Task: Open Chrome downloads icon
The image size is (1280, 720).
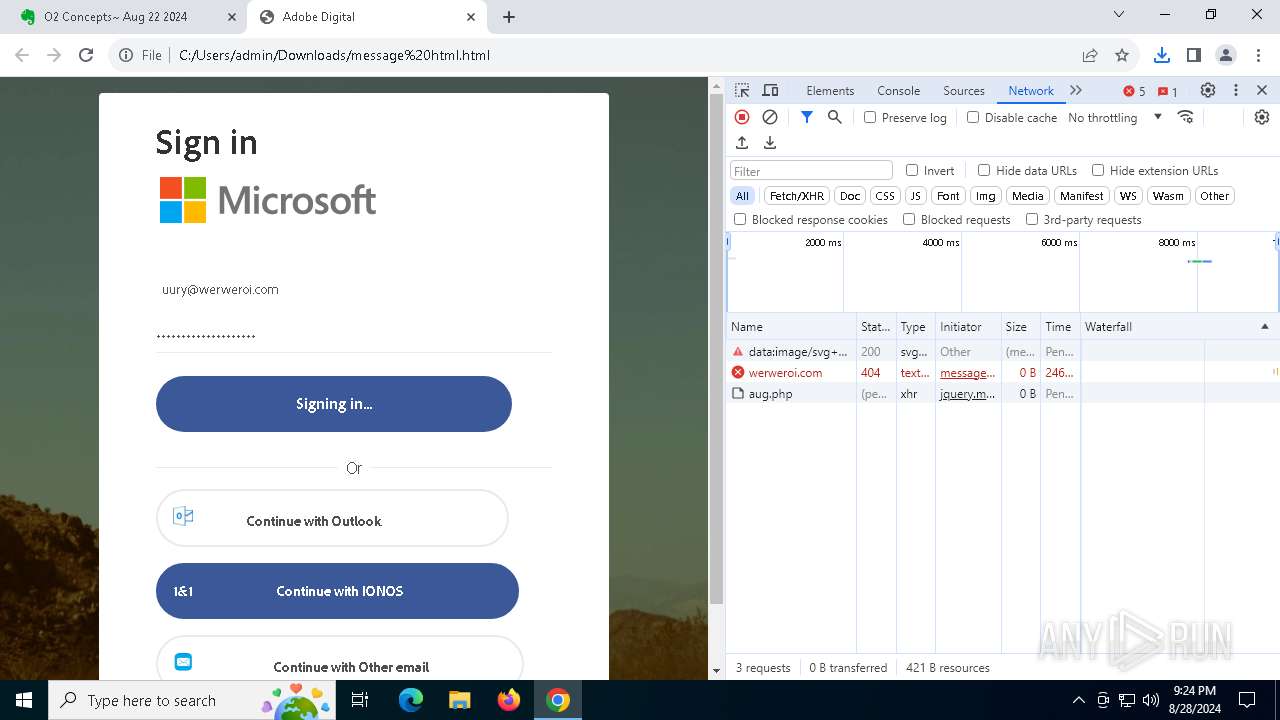Action: (x=1161, y=55)
